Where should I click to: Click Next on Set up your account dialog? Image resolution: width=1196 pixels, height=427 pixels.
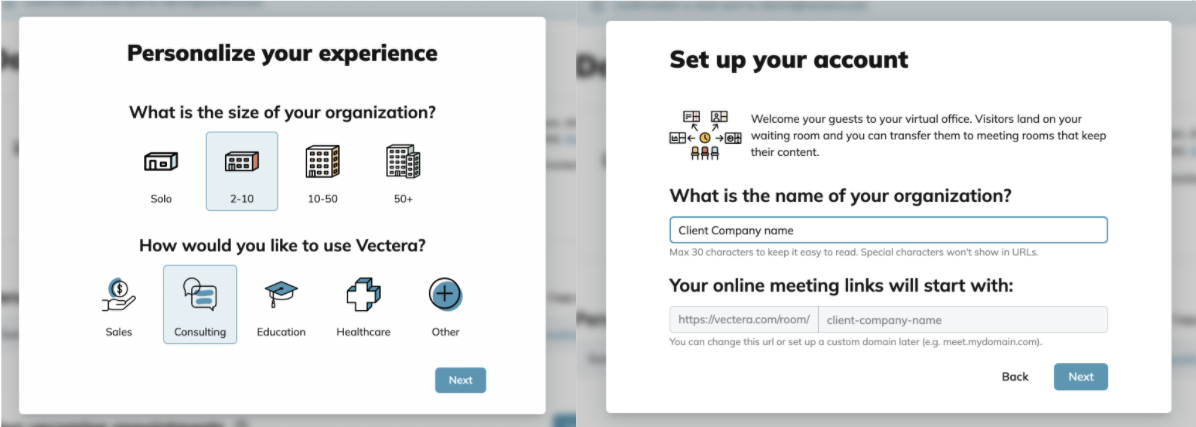tap(1081, 377)
